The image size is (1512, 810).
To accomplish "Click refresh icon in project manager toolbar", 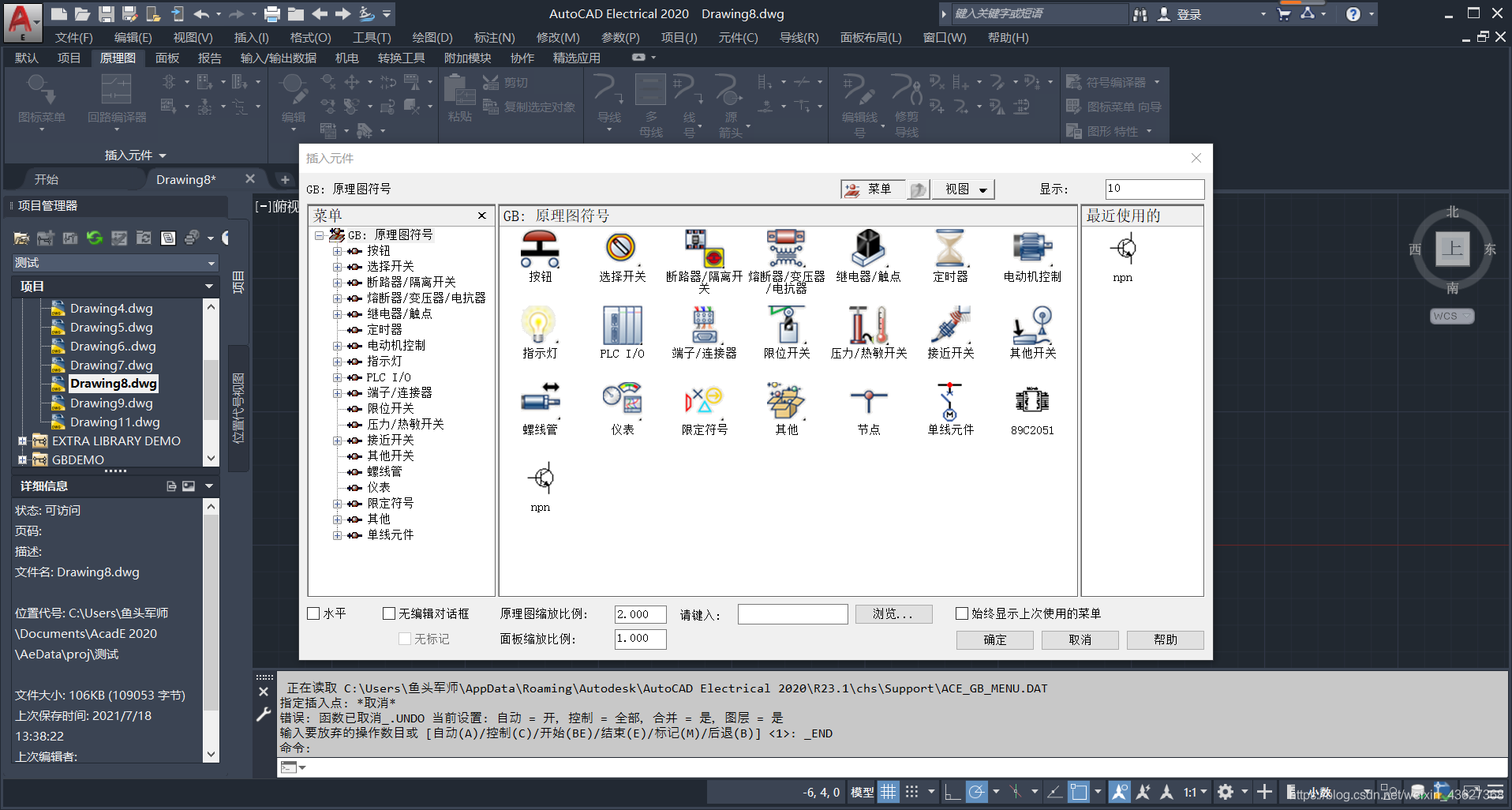I will tap(95, 238).
